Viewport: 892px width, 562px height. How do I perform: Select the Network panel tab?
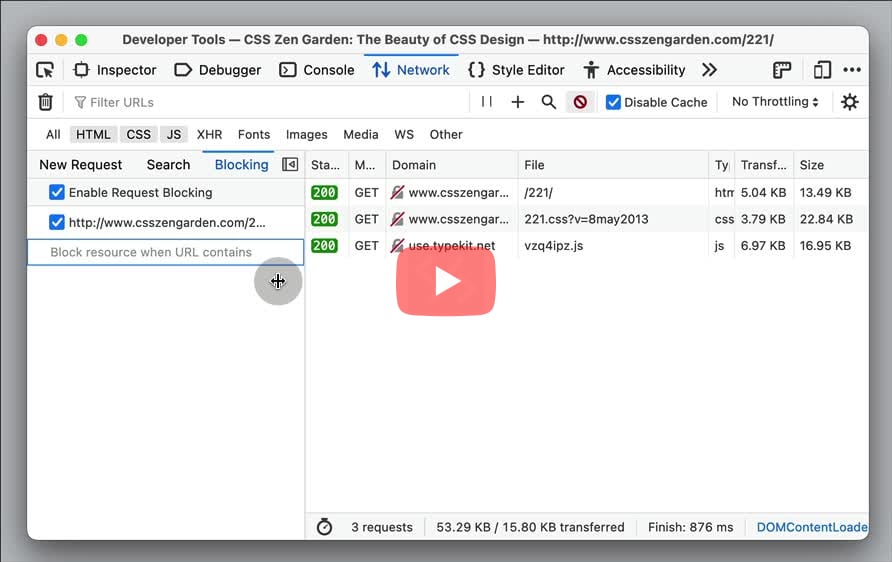coord(411,70)
